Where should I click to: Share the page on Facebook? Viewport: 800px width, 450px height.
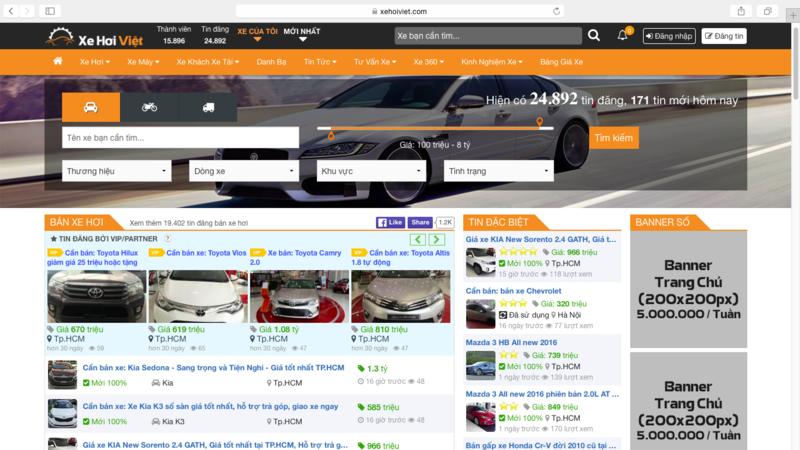pyautogui.click(x=420, y=222)
